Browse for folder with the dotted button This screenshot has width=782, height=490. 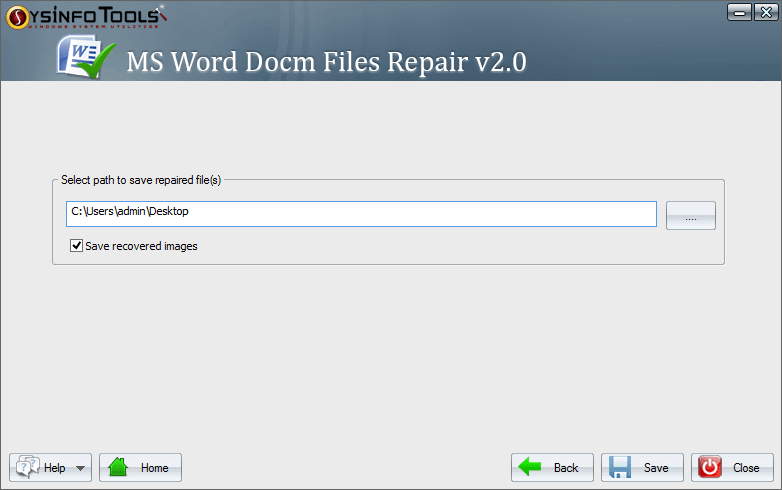pos(691,215)
